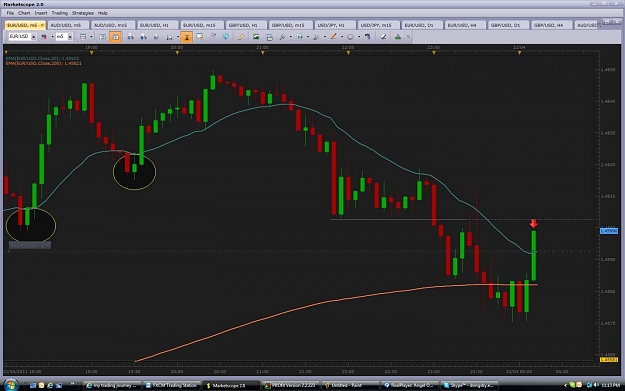Click the gray curved-arrow icon
This screenshot has width=625, height=391.
[x=213, y=36]
